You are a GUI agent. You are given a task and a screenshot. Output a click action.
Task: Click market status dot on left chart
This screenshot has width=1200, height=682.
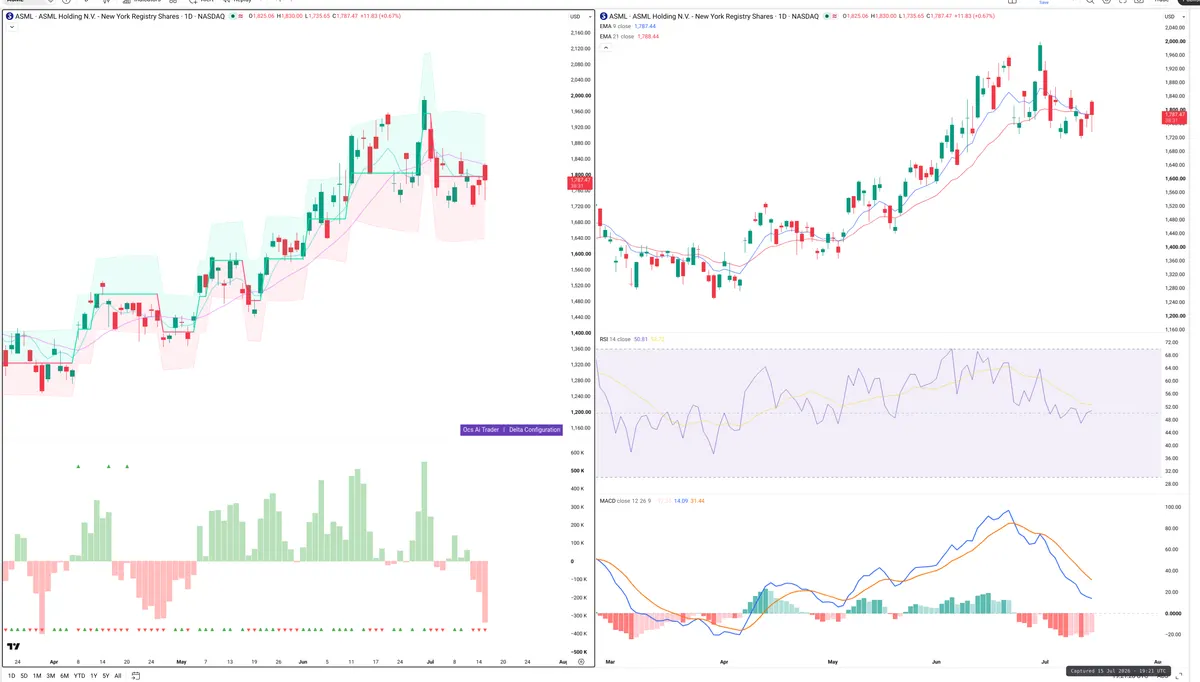233,16
